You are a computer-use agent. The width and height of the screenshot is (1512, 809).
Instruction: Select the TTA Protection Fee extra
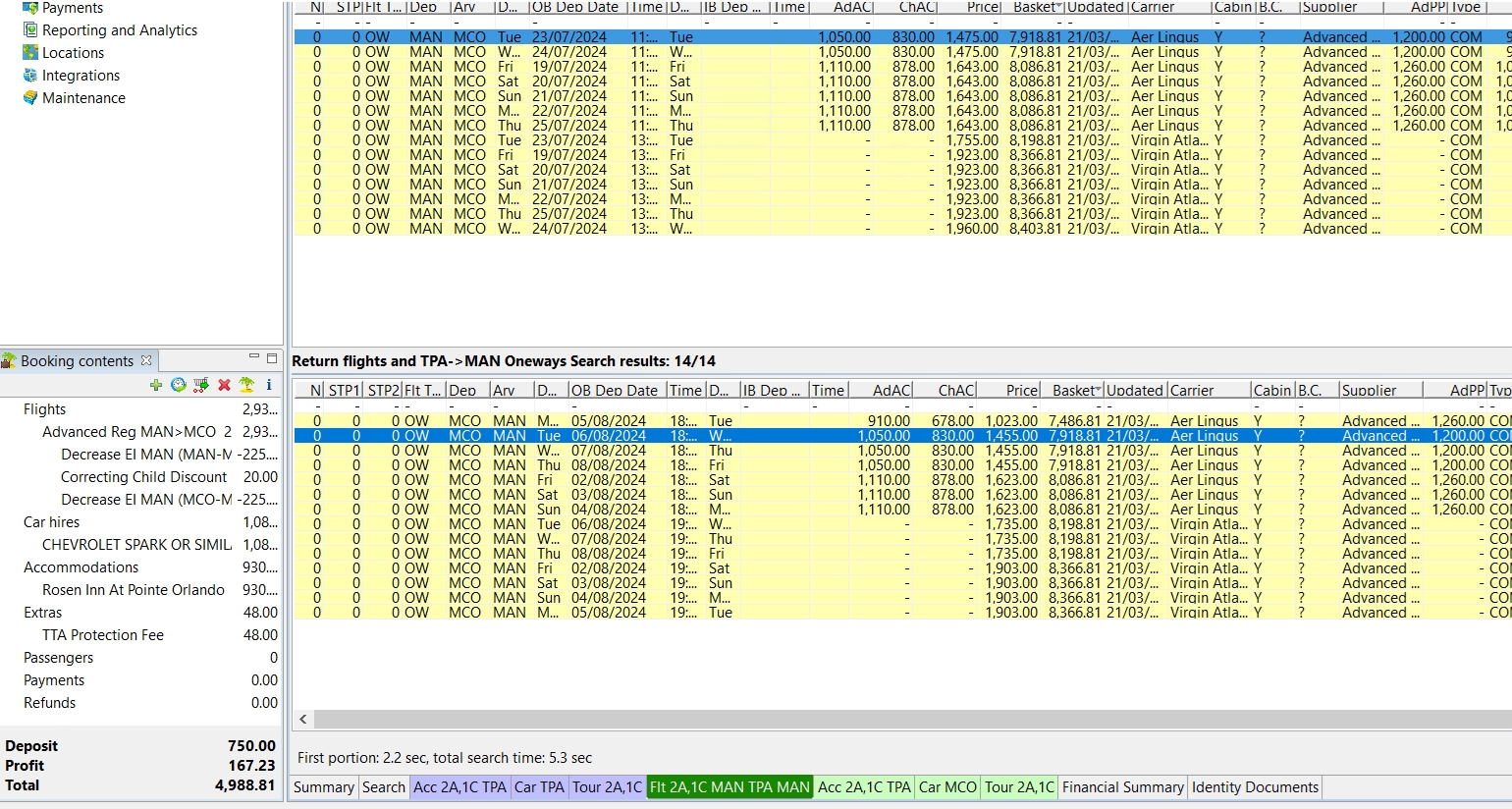[x=103, y=635]
